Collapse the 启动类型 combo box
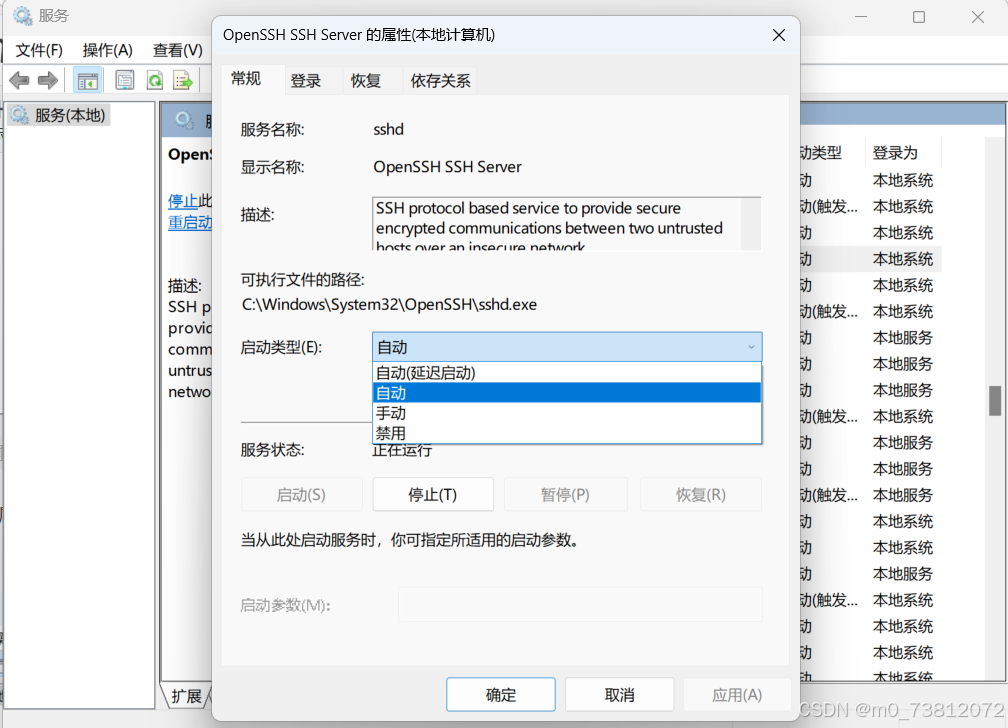The image size is (1008, 728). point(567,347)
